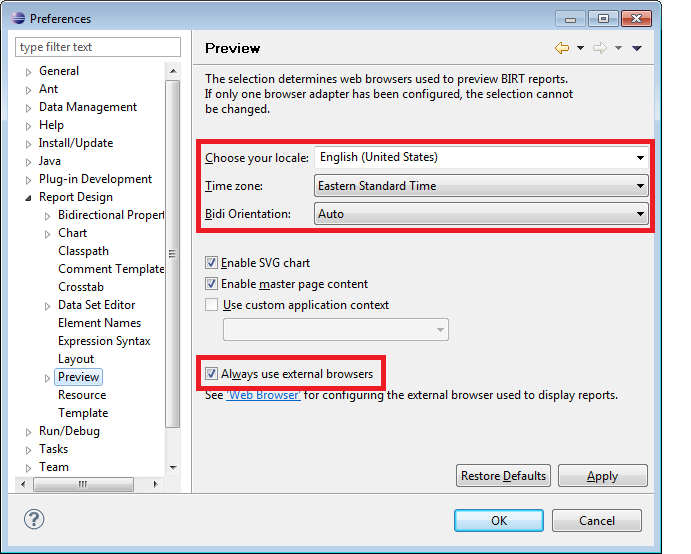The height and width of the screenshot is (554, 691).
Task: Toggle Enable master page content checkbox
Action: click(211, 284)
